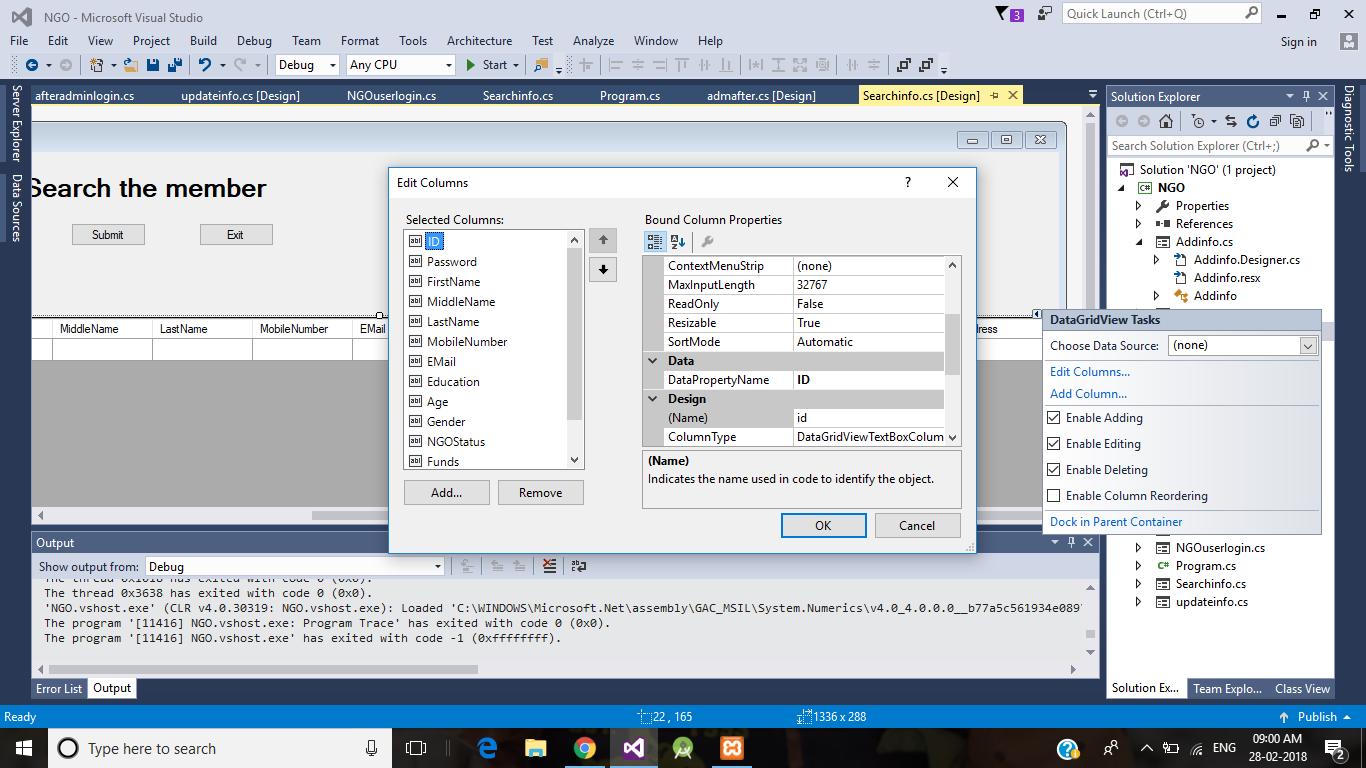Toggle word wrap in Output panel
This screenshot has width=1366, height=768.
pyautogui.click(x=579, y=566)
